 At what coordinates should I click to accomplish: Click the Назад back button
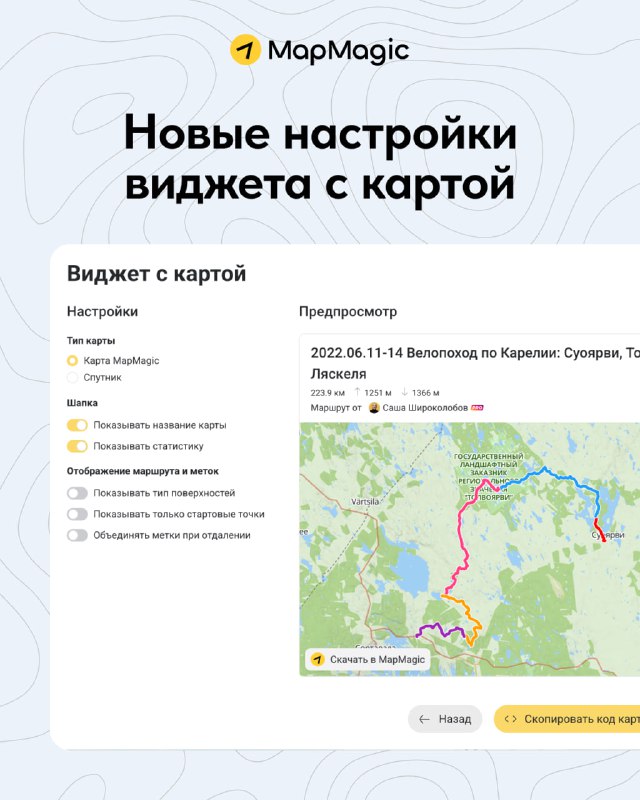445,719
